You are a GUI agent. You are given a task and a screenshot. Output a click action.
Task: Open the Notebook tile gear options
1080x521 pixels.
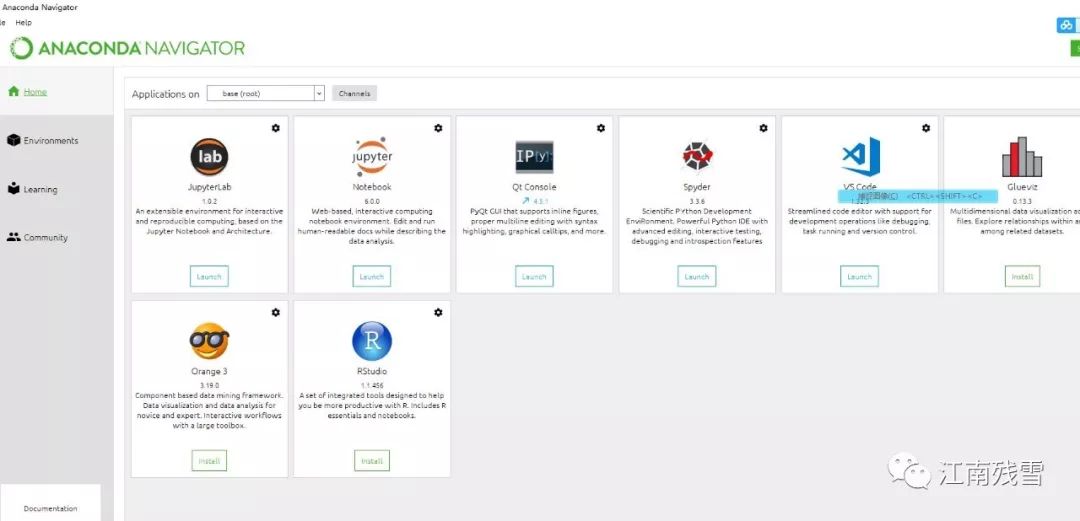[x=438, y=128]
